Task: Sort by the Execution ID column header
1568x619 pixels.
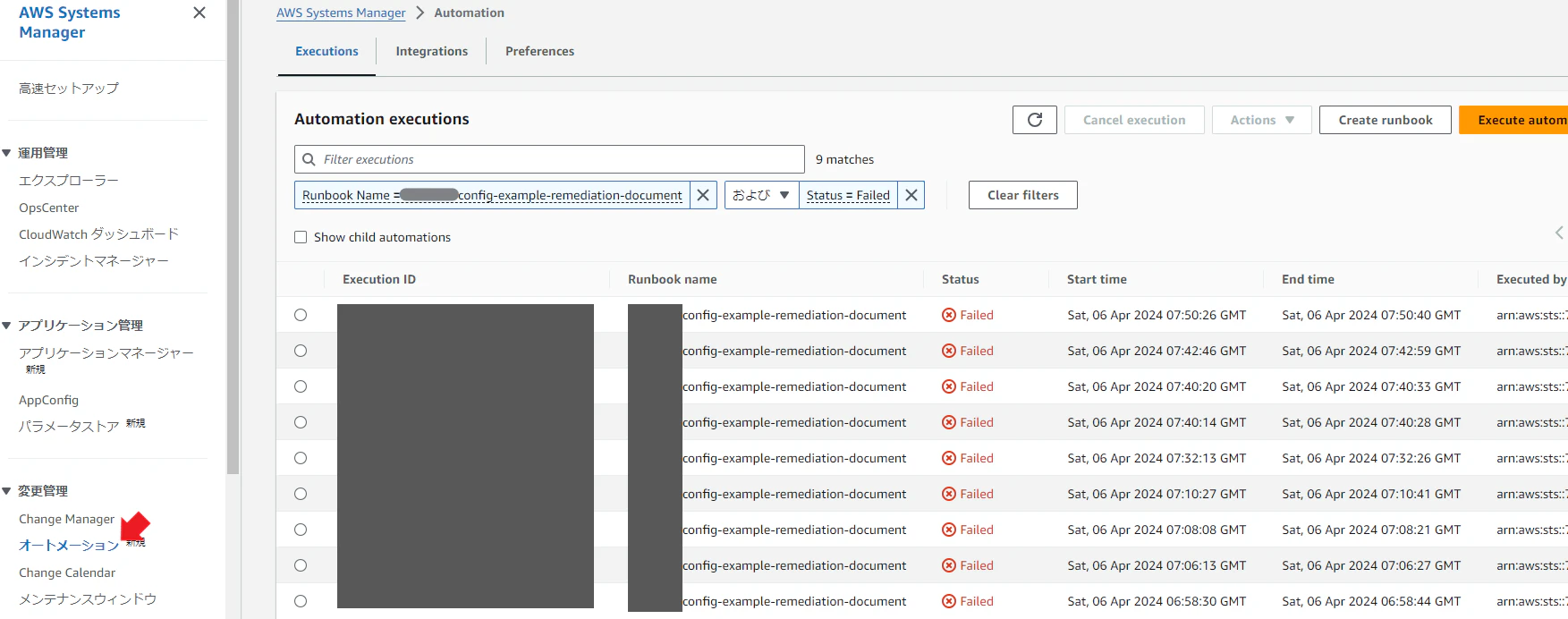Action: 379,279
